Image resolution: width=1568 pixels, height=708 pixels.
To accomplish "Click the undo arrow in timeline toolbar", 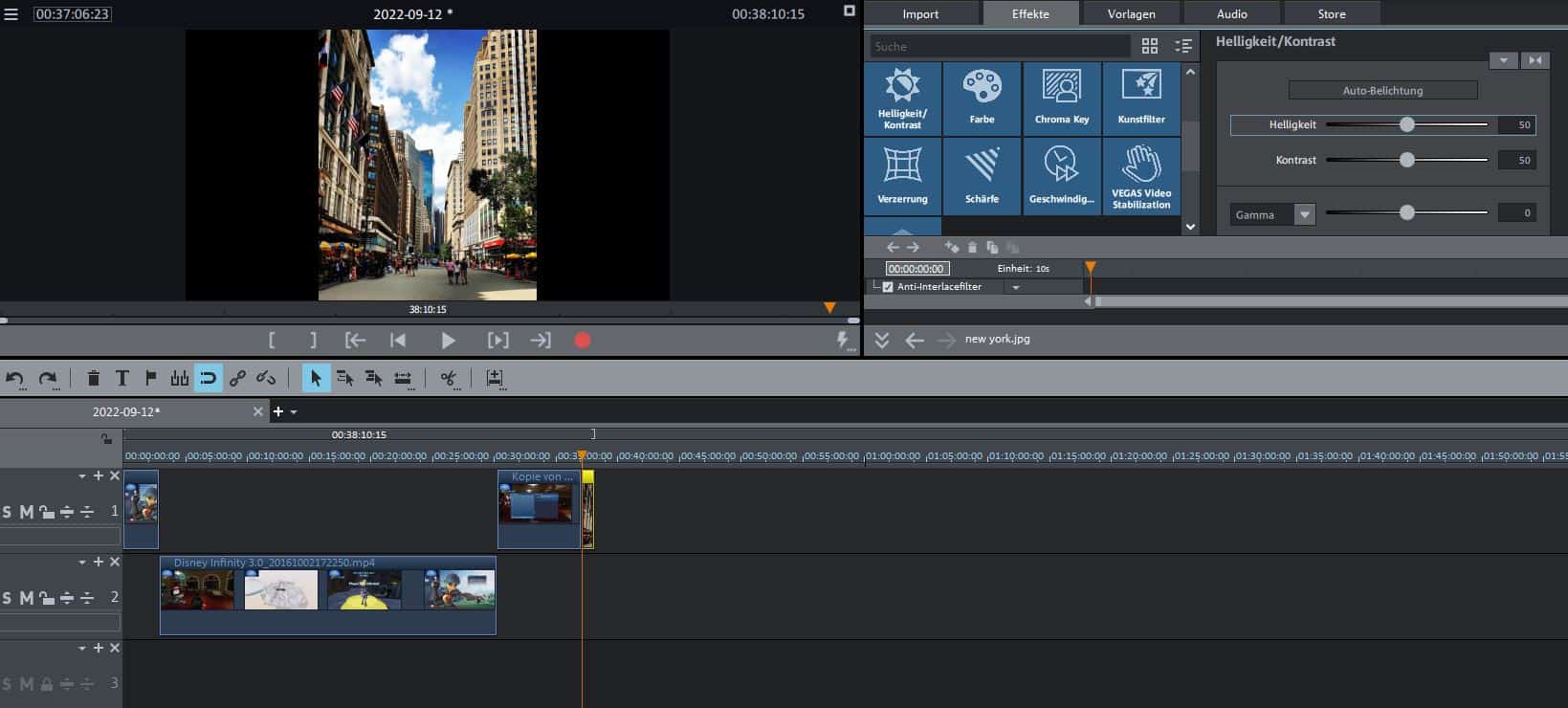I will click(14, 378).
